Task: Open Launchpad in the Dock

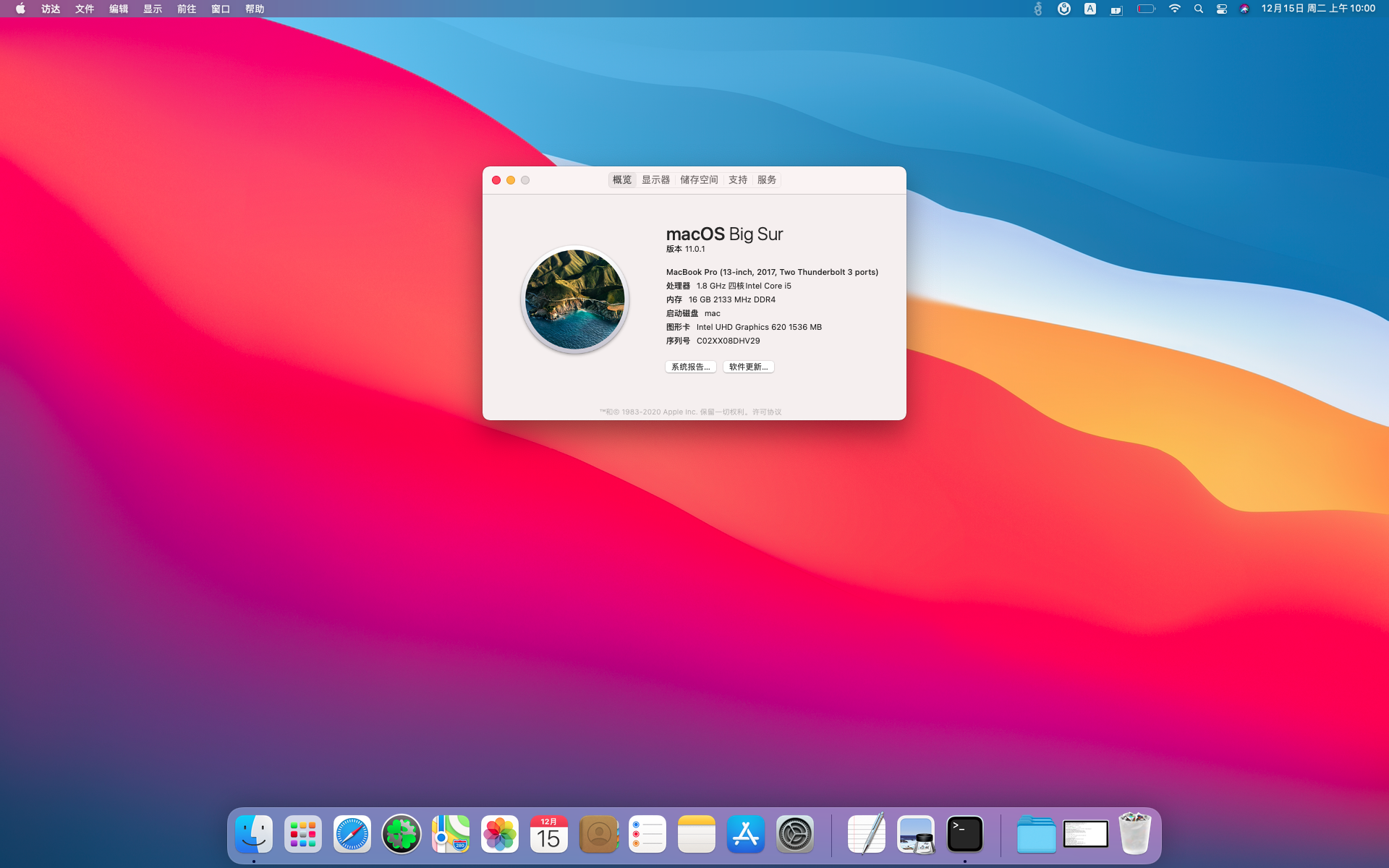Action: [303, 835]
